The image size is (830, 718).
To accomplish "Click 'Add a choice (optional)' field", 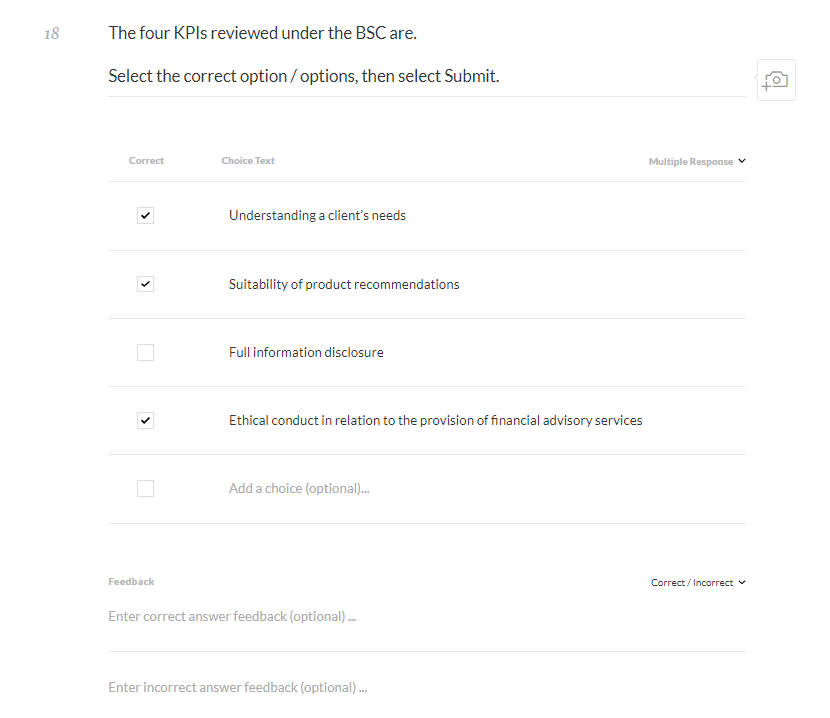I will tap(299, 489).
